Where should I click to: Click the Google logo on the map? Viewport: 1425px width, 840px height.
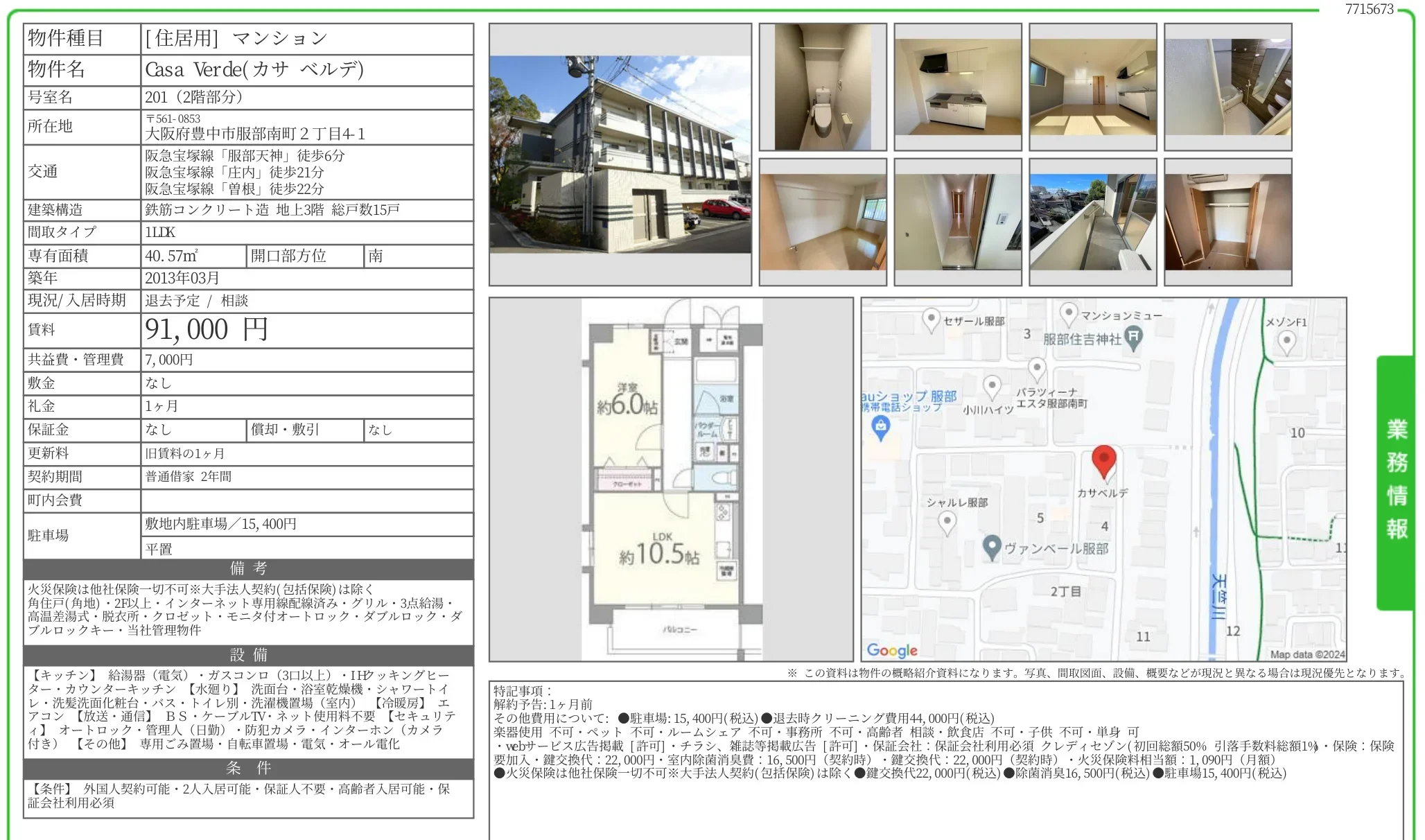(891, 650)
